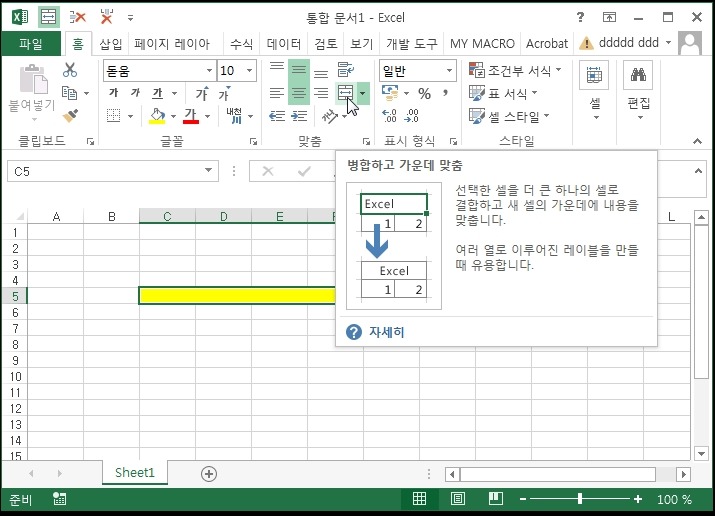
Task: Switch to page break preview icon
Action: click(x=496, y=499)
